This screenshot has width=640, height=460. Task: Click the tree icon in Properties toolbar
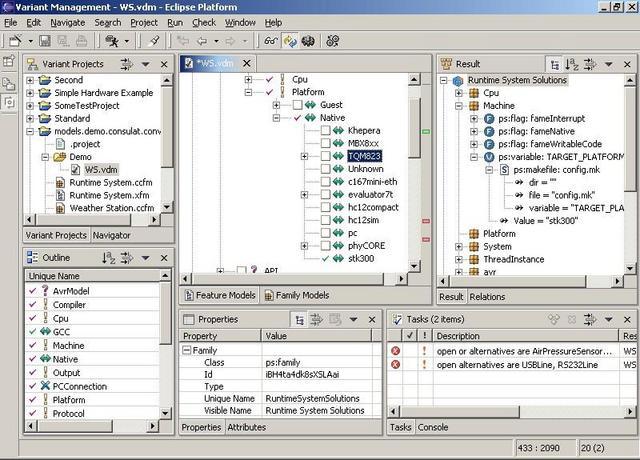(x=299, y=320)
